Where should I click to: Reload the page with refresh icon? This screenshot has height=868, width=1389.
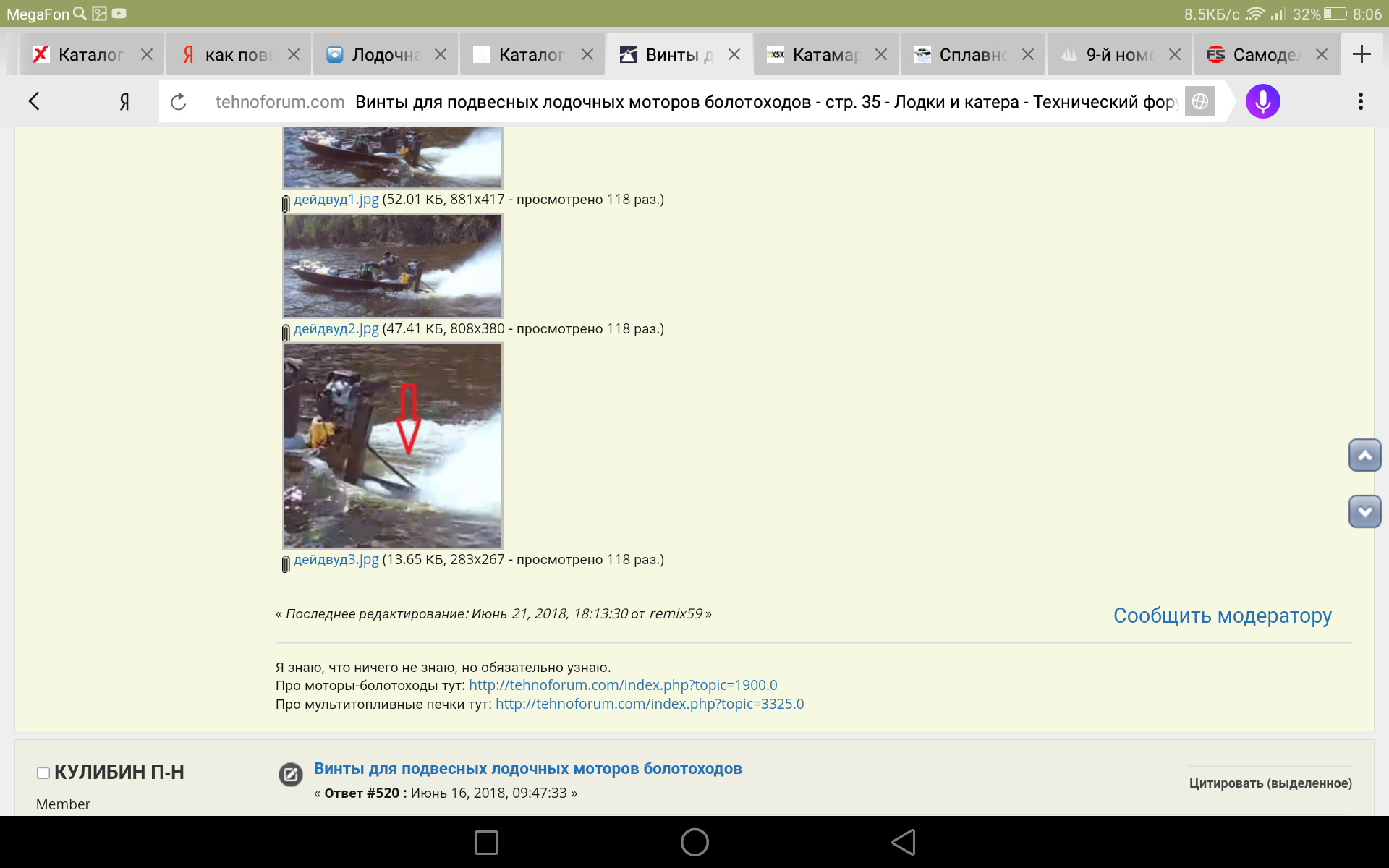179,102
